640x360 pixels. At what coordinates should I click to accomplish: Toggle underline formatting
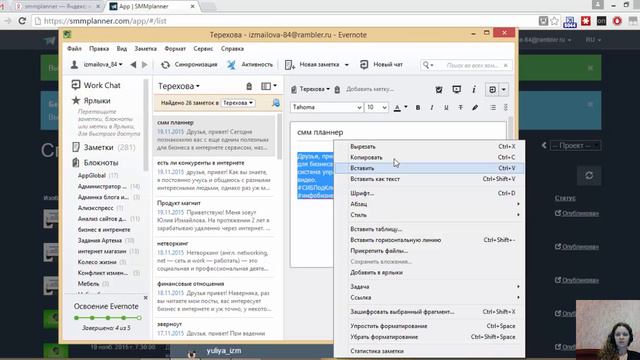[x=446, y=107]
